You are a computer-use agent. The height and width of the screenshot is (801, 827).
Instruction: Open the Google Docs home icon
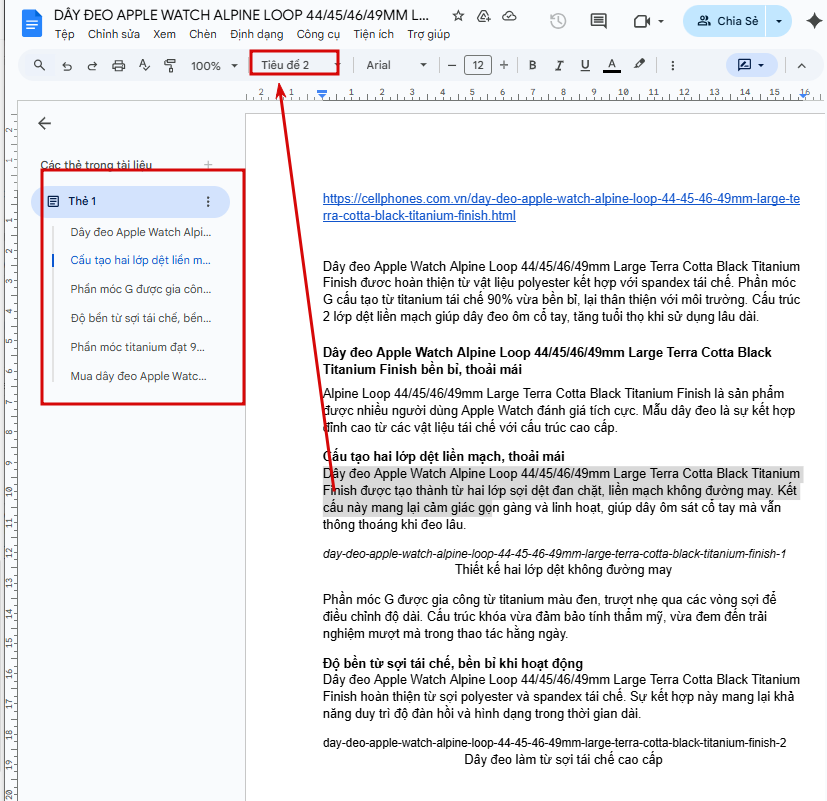[x=32, y=24]
